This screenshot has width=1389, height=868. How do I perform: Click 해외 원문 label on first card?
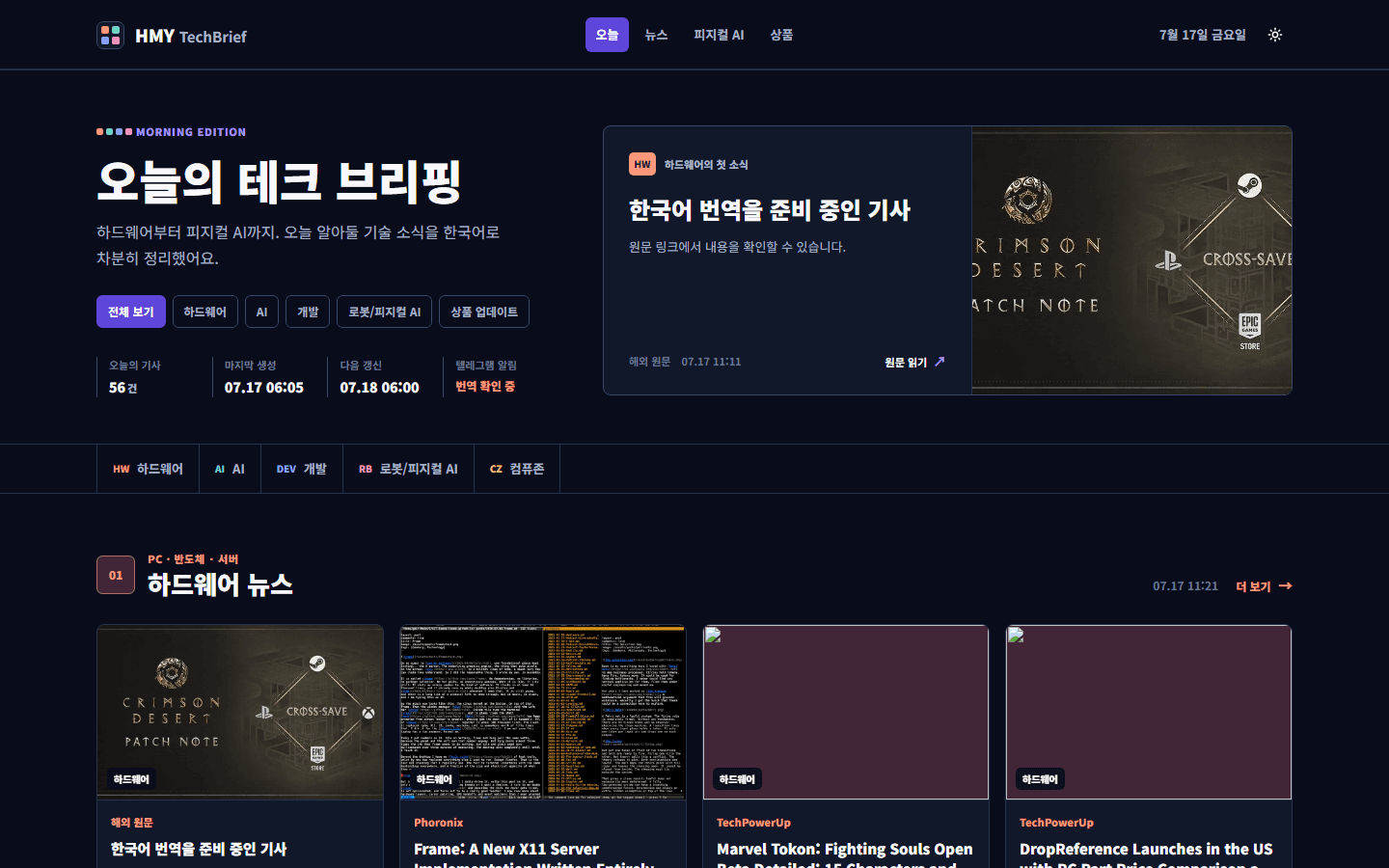coord(132,823)
